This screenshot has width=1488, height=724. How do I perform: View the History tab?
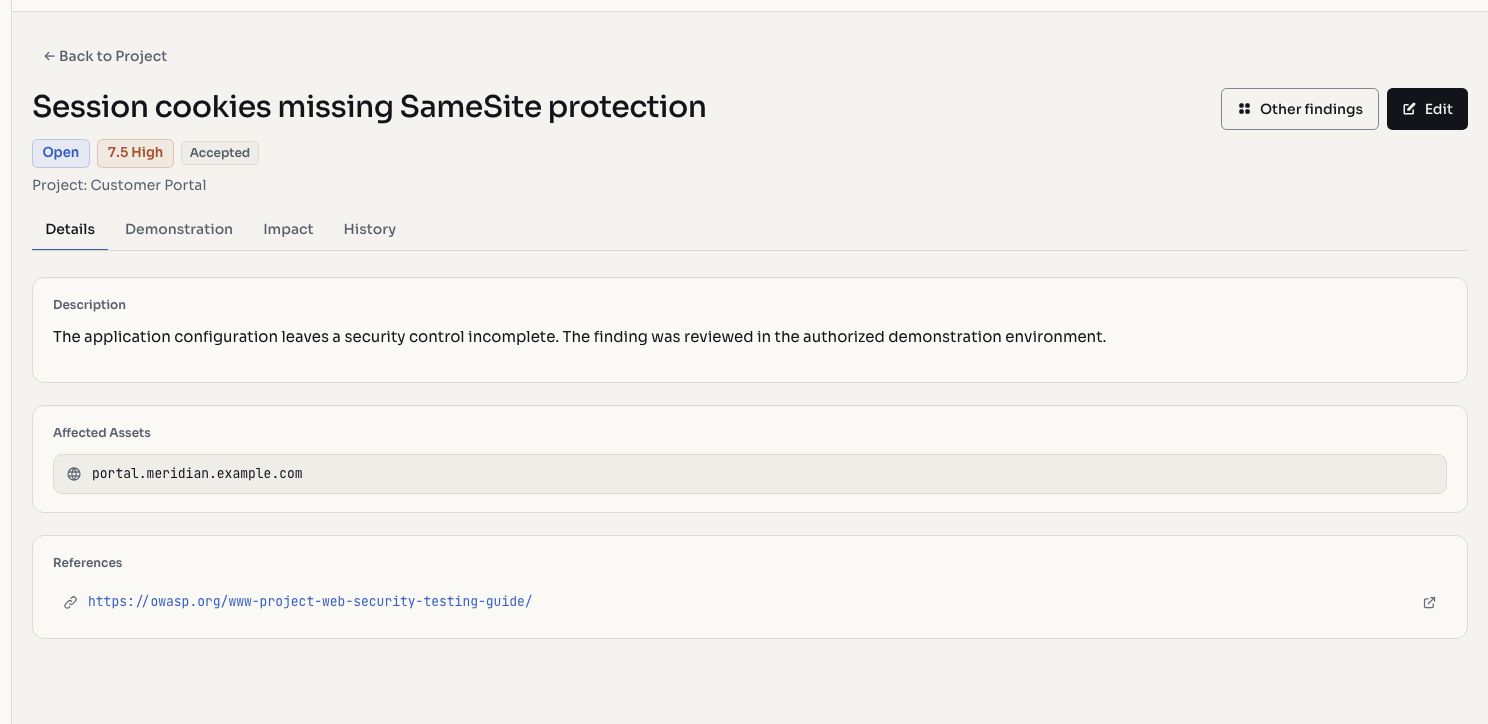[x=370, y=229]
